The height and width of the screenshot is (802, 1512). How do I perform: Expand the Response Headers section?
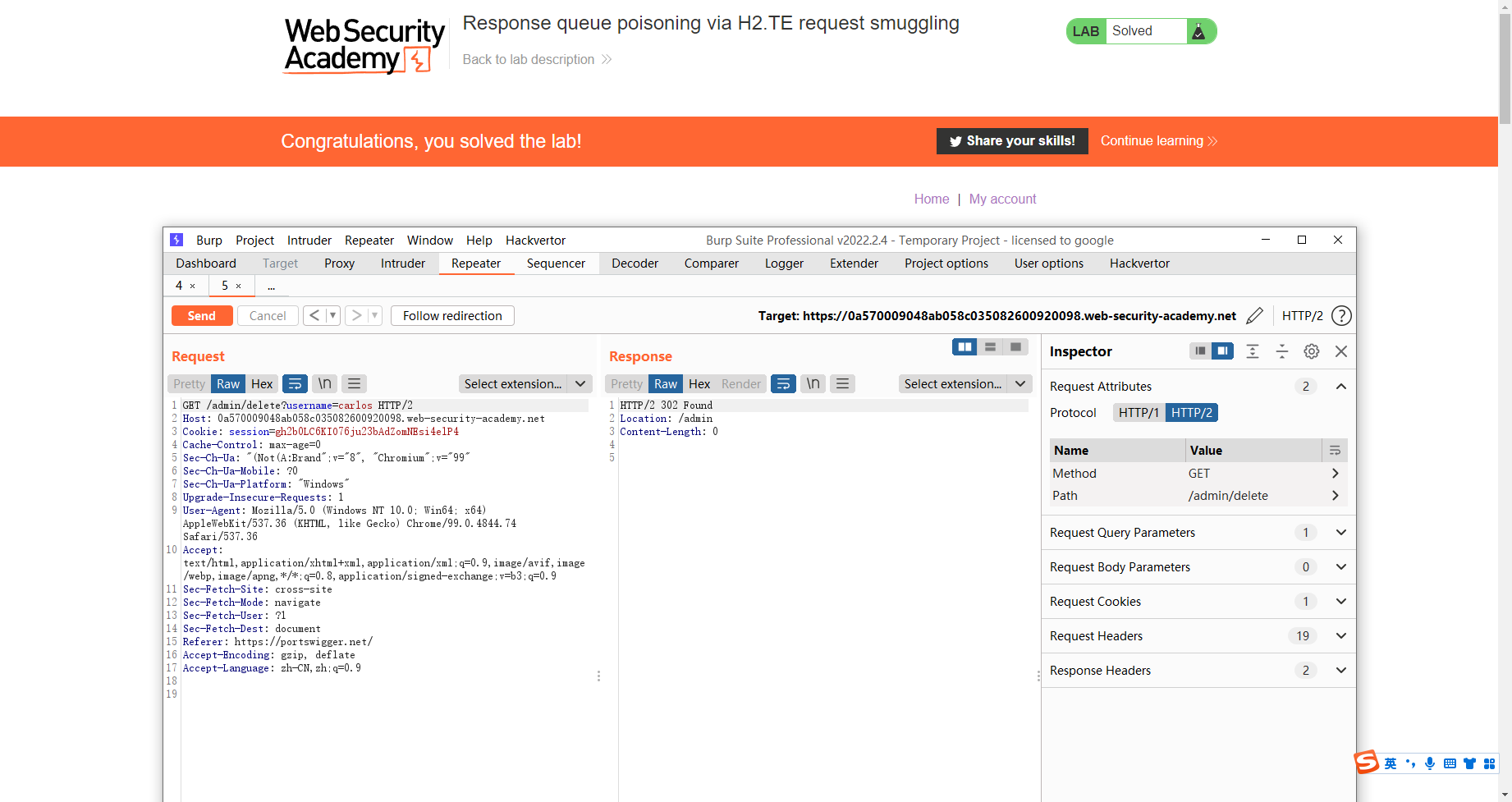pos(1341,670)
